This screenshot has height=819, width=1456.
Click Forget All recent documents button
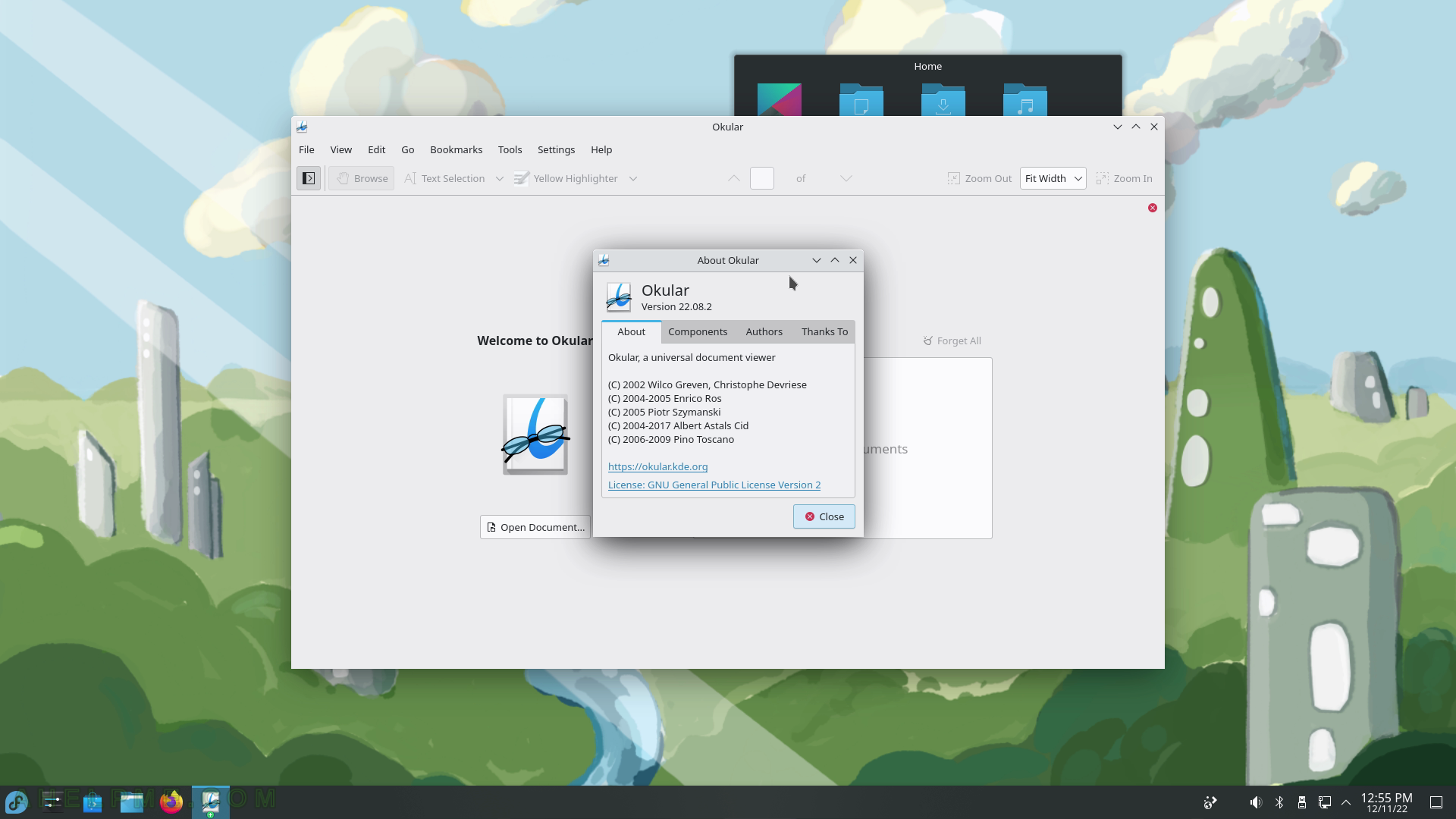click(952, 340)
